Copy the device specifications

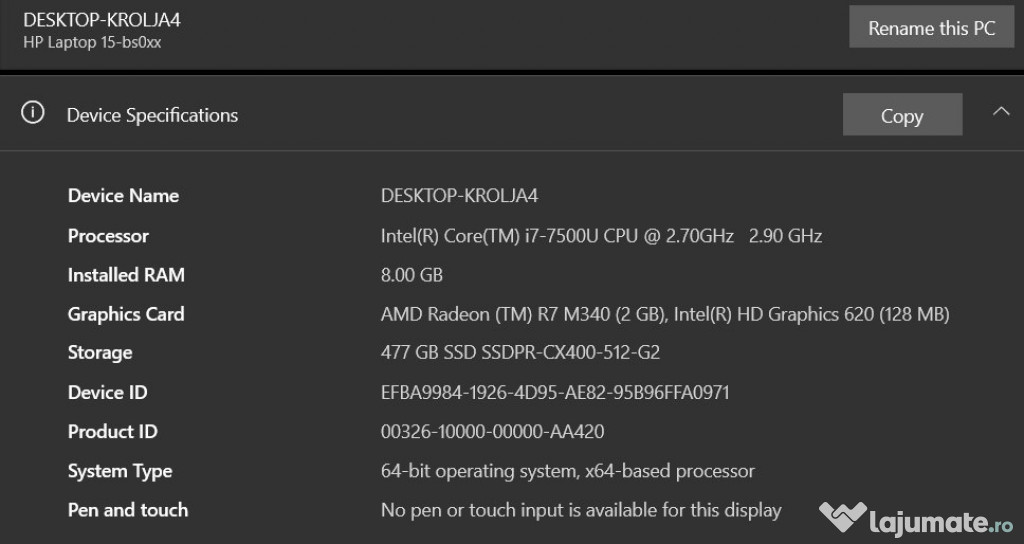(x=903, y=114)
